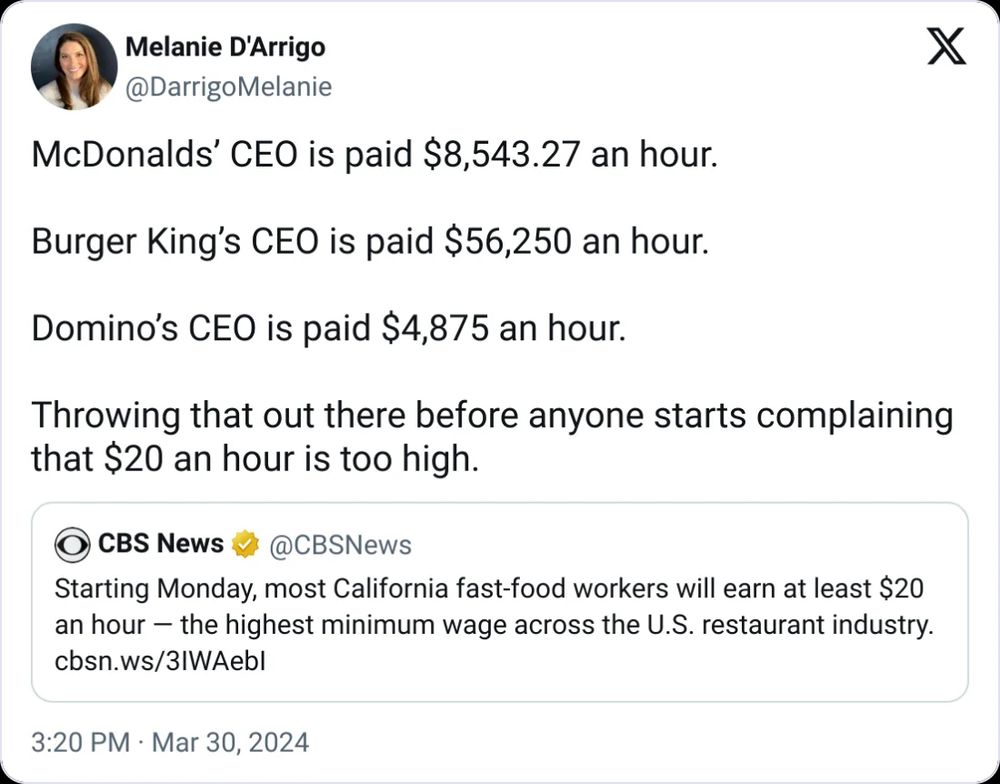The height and width of the screenshot is (784, 1000).
Task: Click the 'Throwing that out there' paragraph
Action: pyautogui.click(x=492, y=437)
